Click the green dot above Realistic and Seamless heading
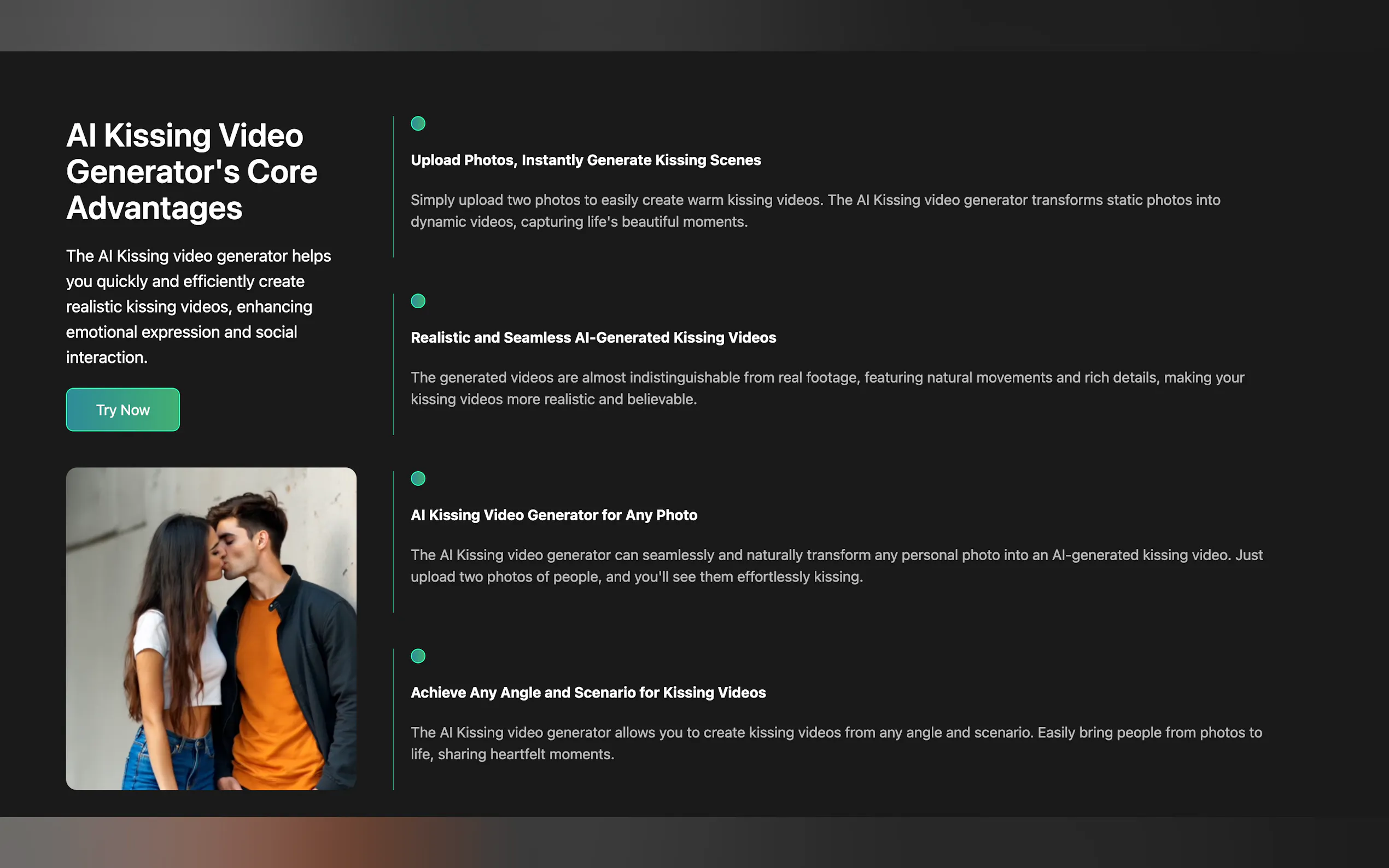1389x868 pixels. (418, 301)
